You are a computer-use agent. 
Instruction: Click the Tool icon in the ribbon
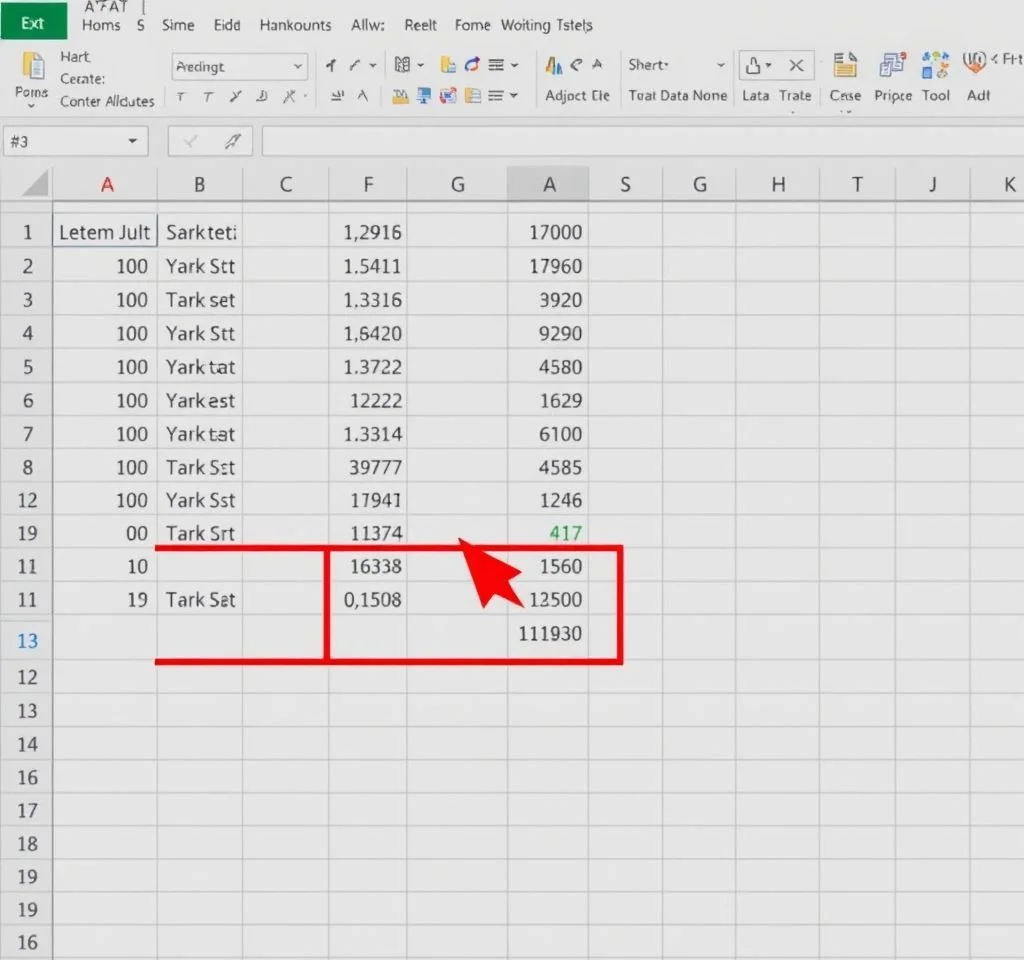coord(936,67)
